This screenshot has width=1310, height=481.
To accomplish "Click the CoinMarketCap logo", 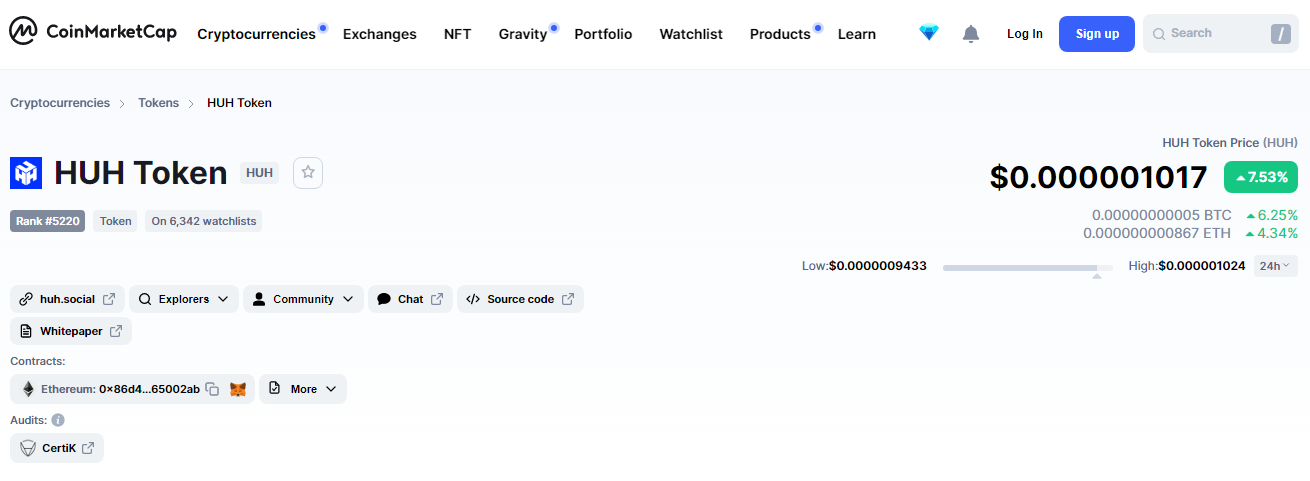I will (x=93, y=32).
